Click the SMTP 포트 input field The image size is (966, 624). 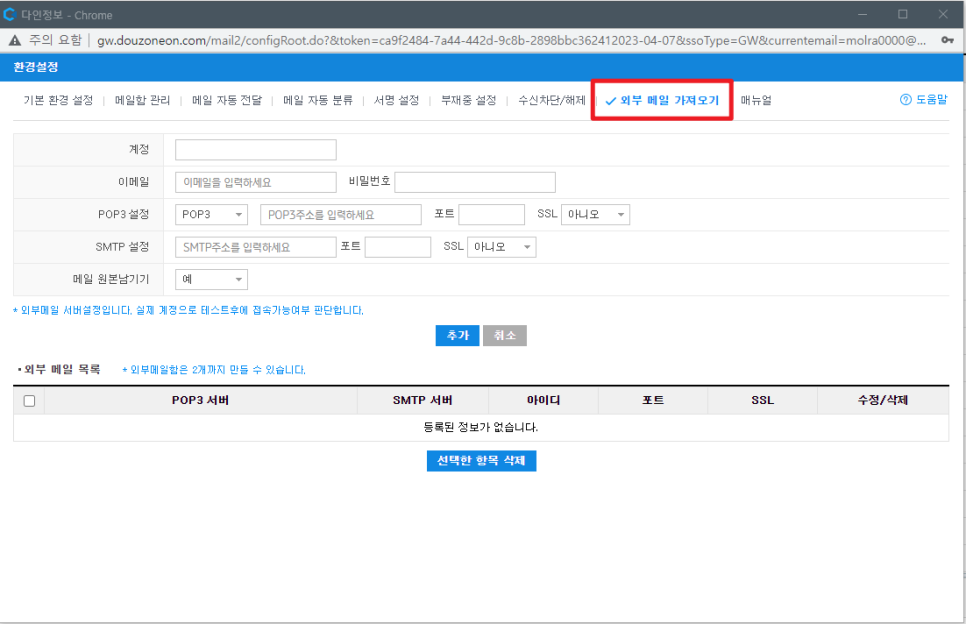coord(398,247)
